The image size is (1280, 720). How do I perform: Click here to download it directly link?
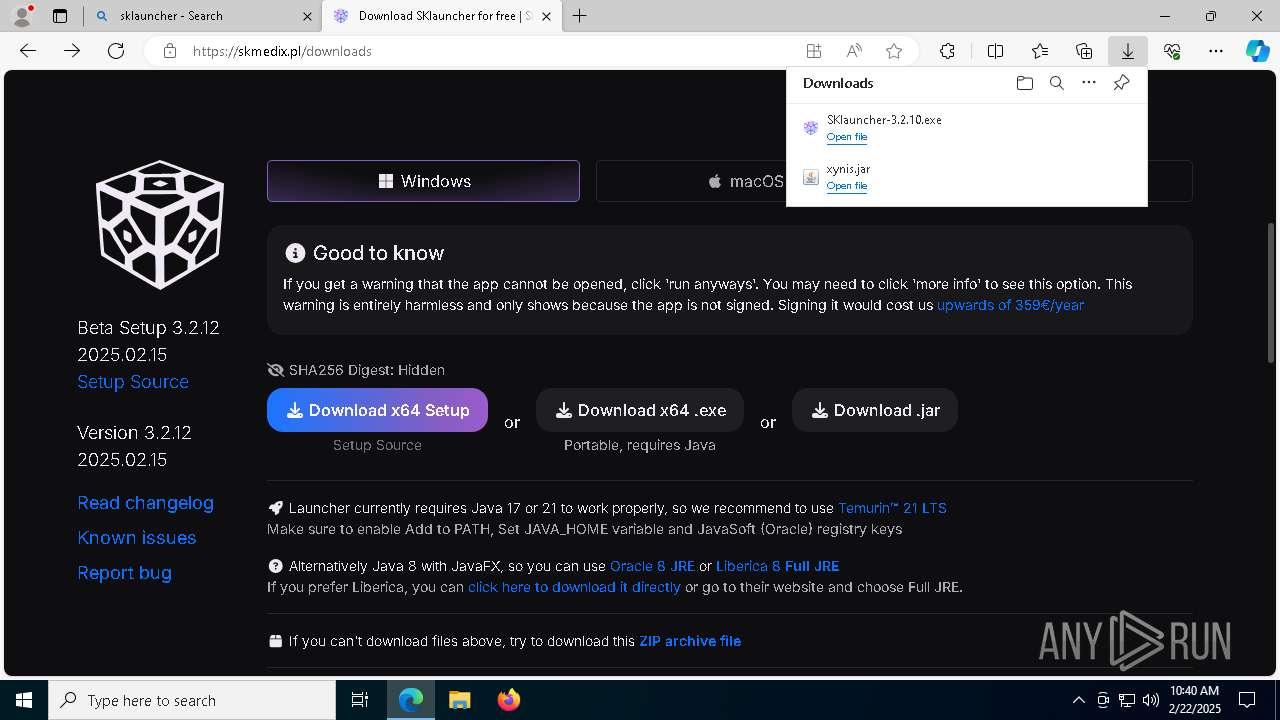[x=574, y=587]
